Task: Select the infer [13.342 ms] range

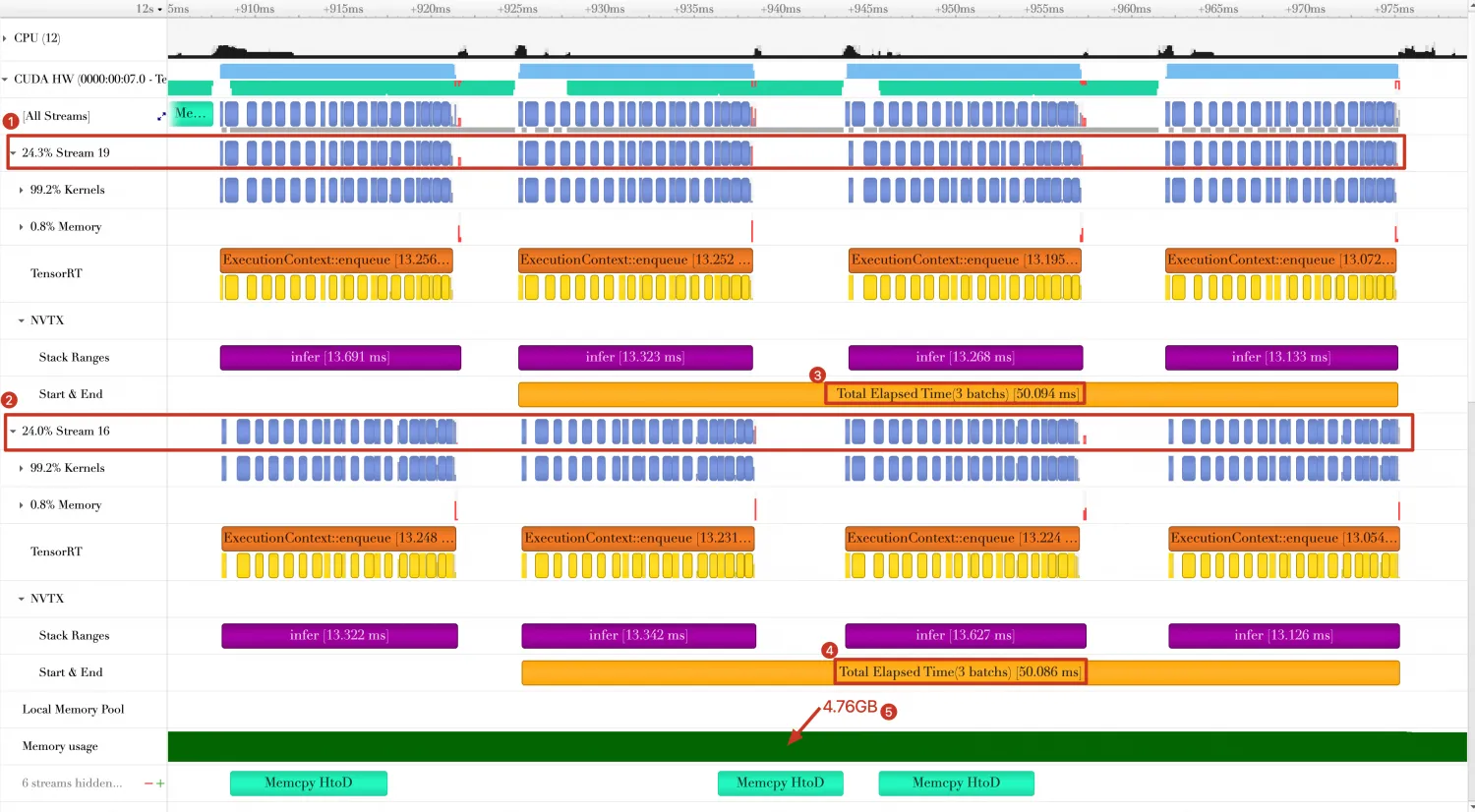Action: point(638,636)
